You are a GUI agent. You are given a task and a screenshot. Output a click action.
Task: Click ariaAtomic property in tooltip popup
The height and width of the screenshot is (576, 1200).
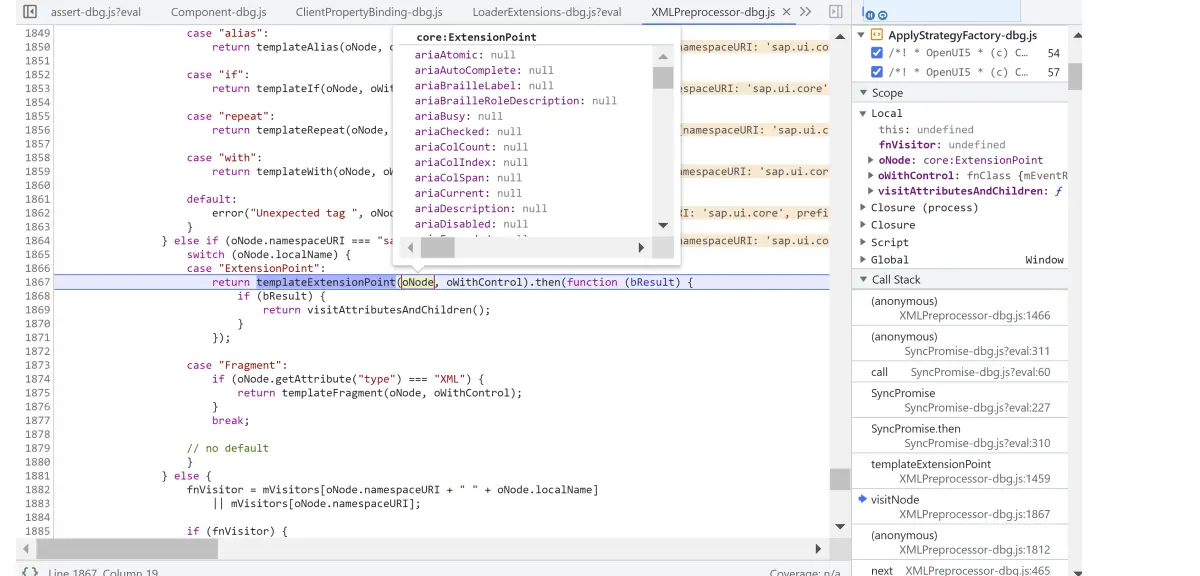(465, 55)
